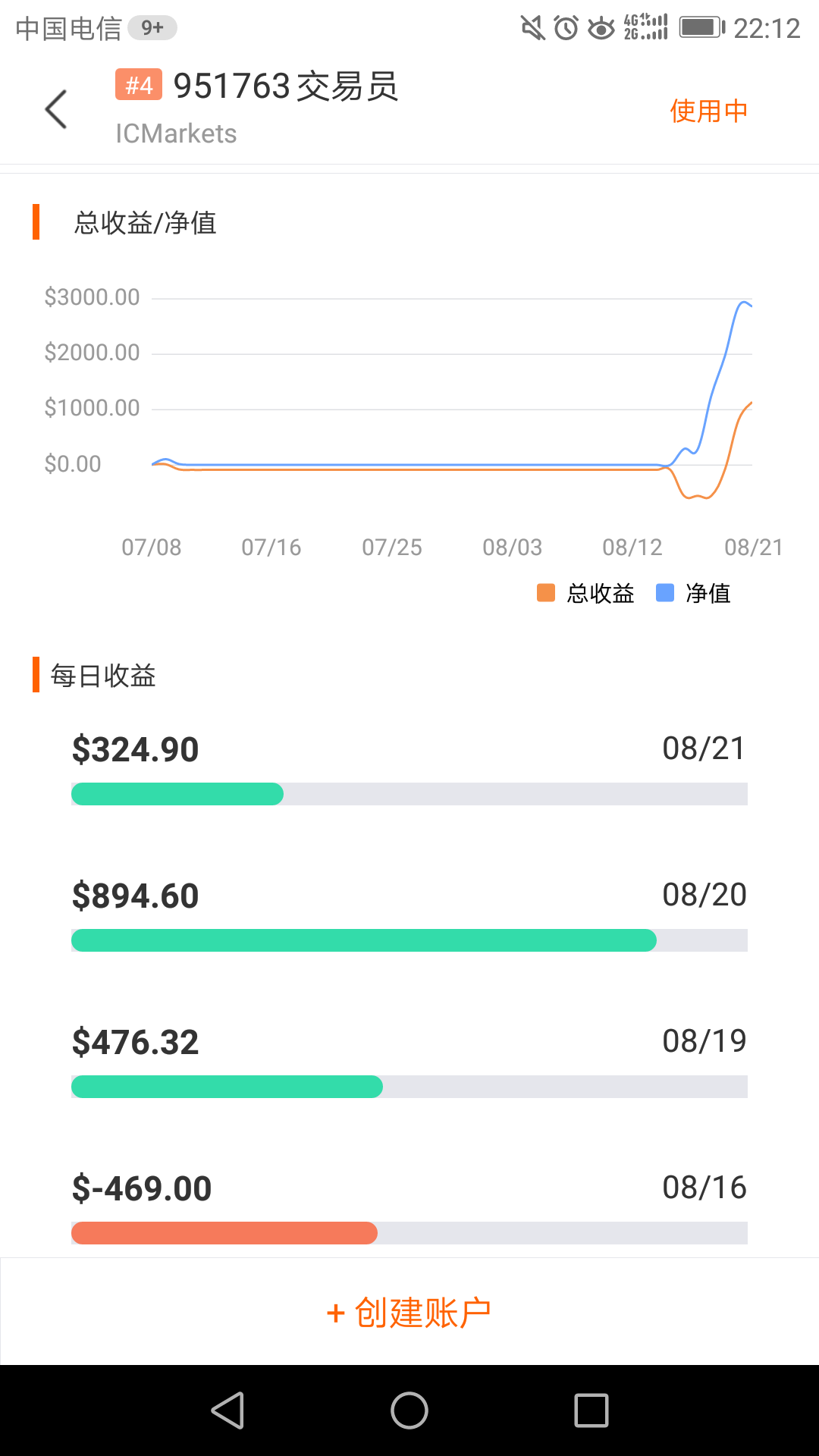This screenshot has width=819, height=1456.
Task: Tap 创建账户 create account button
Action: (x=409, y=1312)
